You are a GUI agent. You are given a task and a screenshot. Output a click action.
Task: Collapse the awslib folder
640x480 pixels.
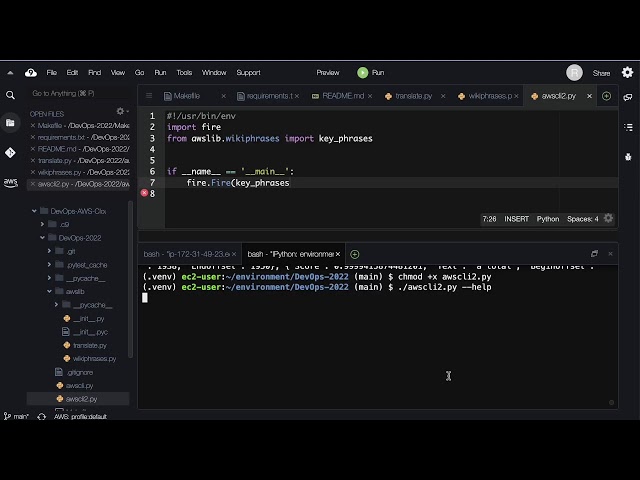(49, 291)
